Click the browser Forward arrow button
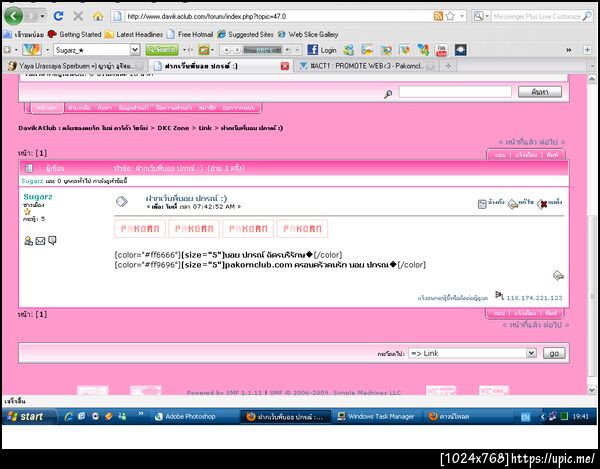600x469 pixels. coord(31,16)
